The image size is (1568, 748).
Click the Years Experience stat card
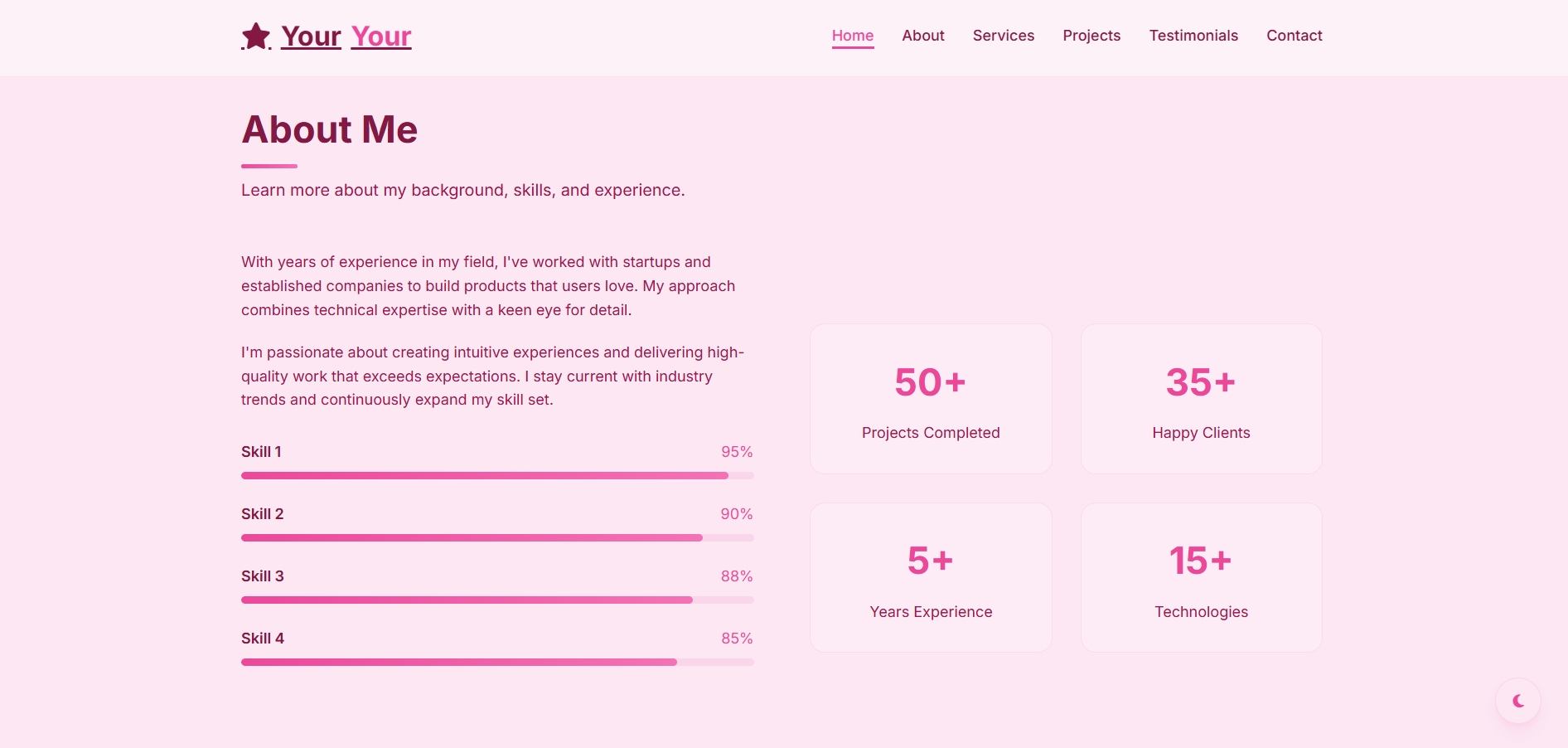931,578
